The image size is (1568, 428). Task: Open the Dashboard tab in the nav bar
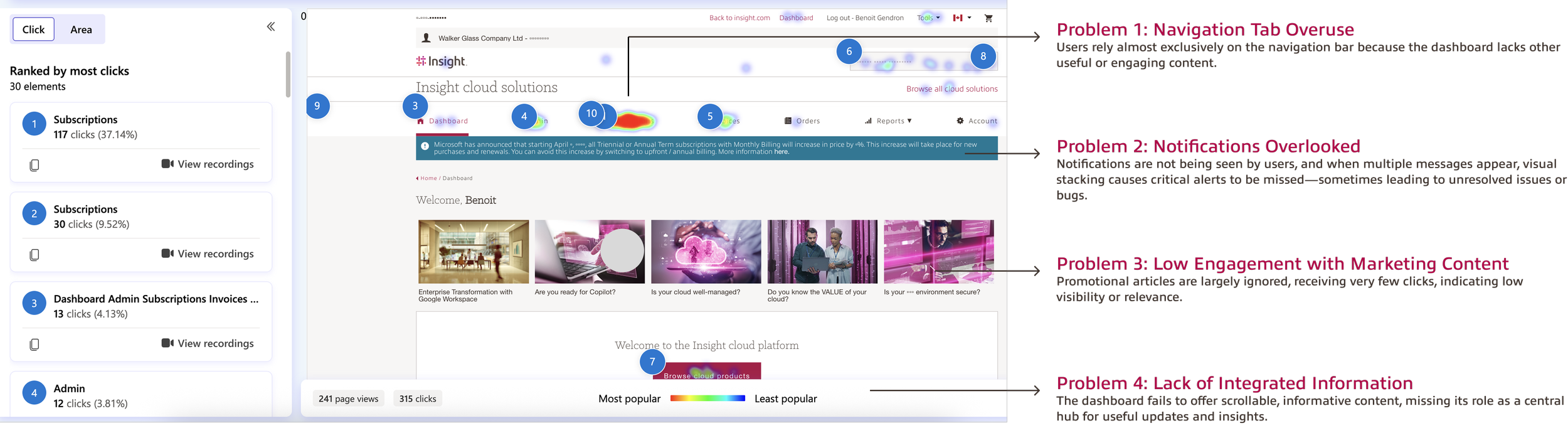(443, 121)
